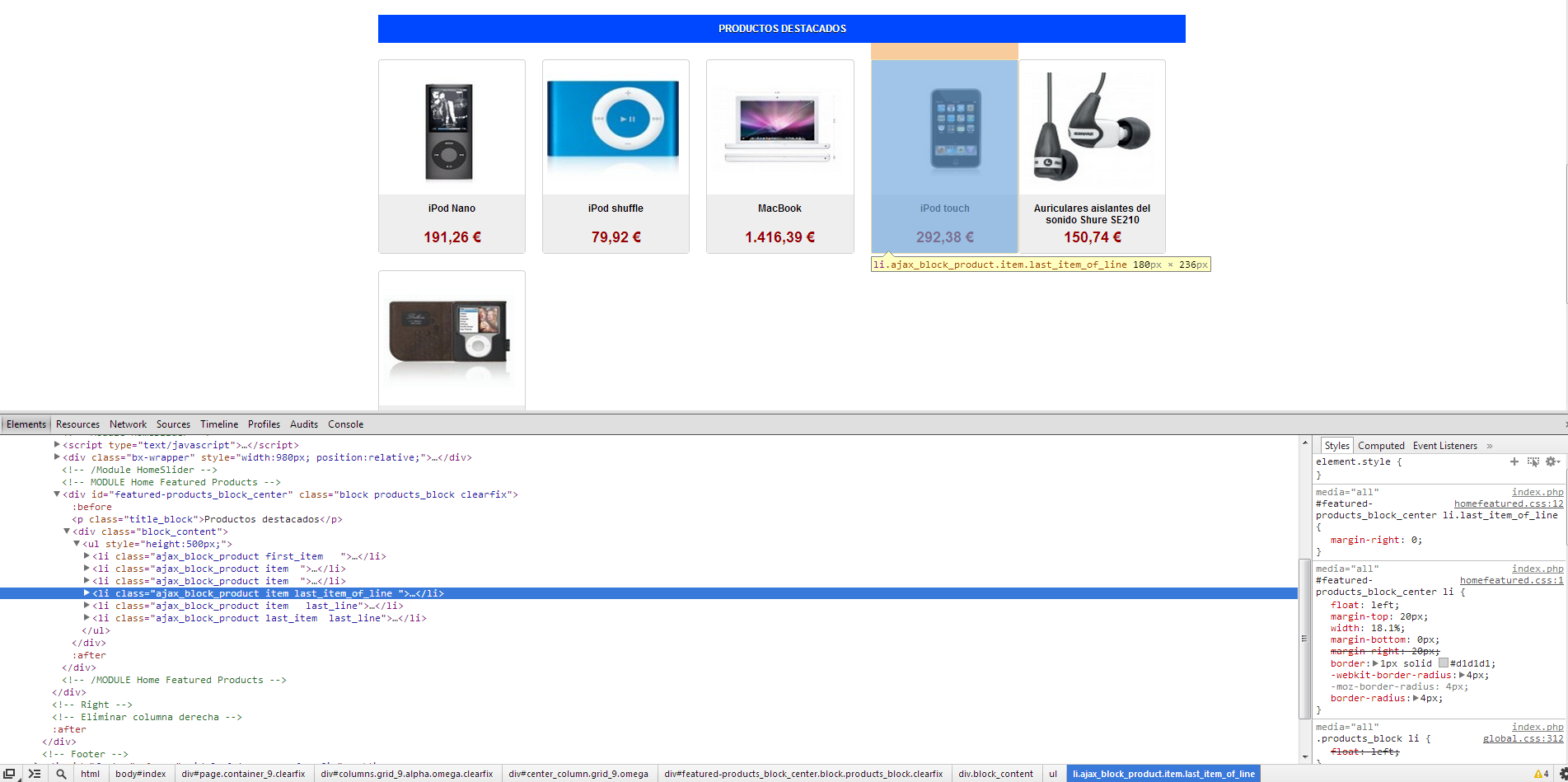Screen dimensions: 1568x782
Task: Click the margin-right: 0 style declaration
Action: (x=1376, y=540)
